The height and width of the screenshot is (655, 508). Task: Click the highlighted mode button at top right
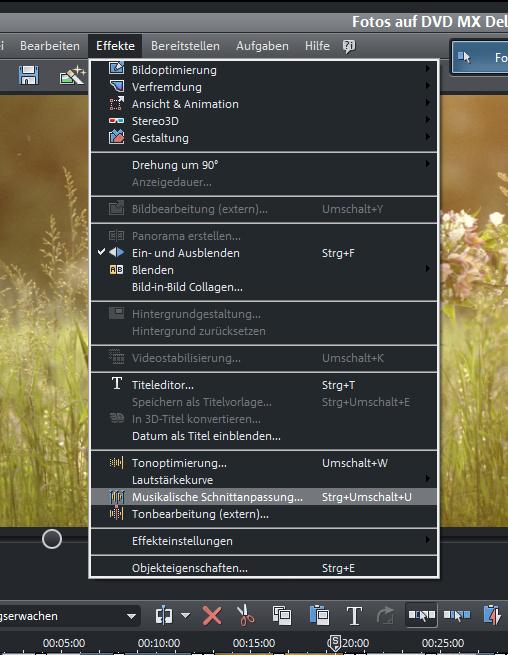pyautogui.click(x=480, y=57)
